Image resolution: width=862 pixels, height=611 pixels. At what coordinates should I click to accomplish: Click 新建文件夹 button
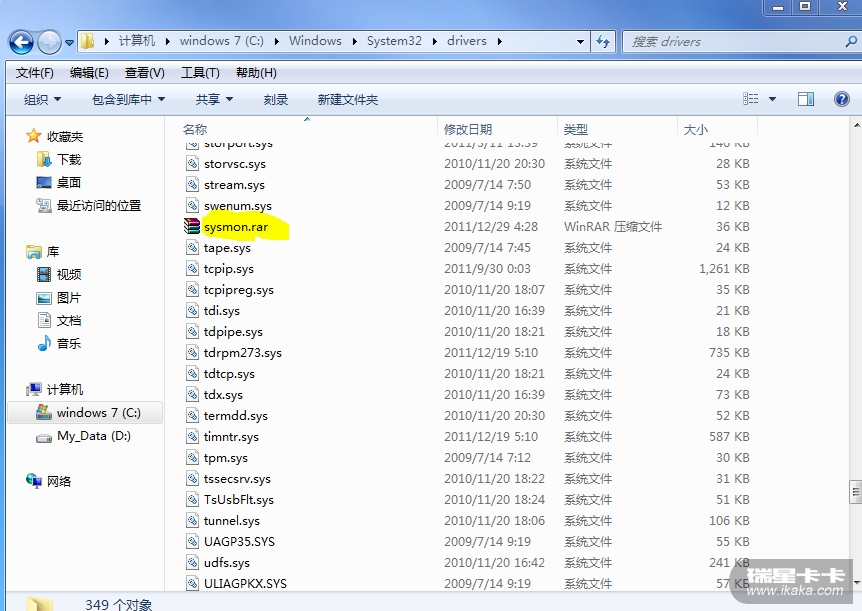(347, 100)
